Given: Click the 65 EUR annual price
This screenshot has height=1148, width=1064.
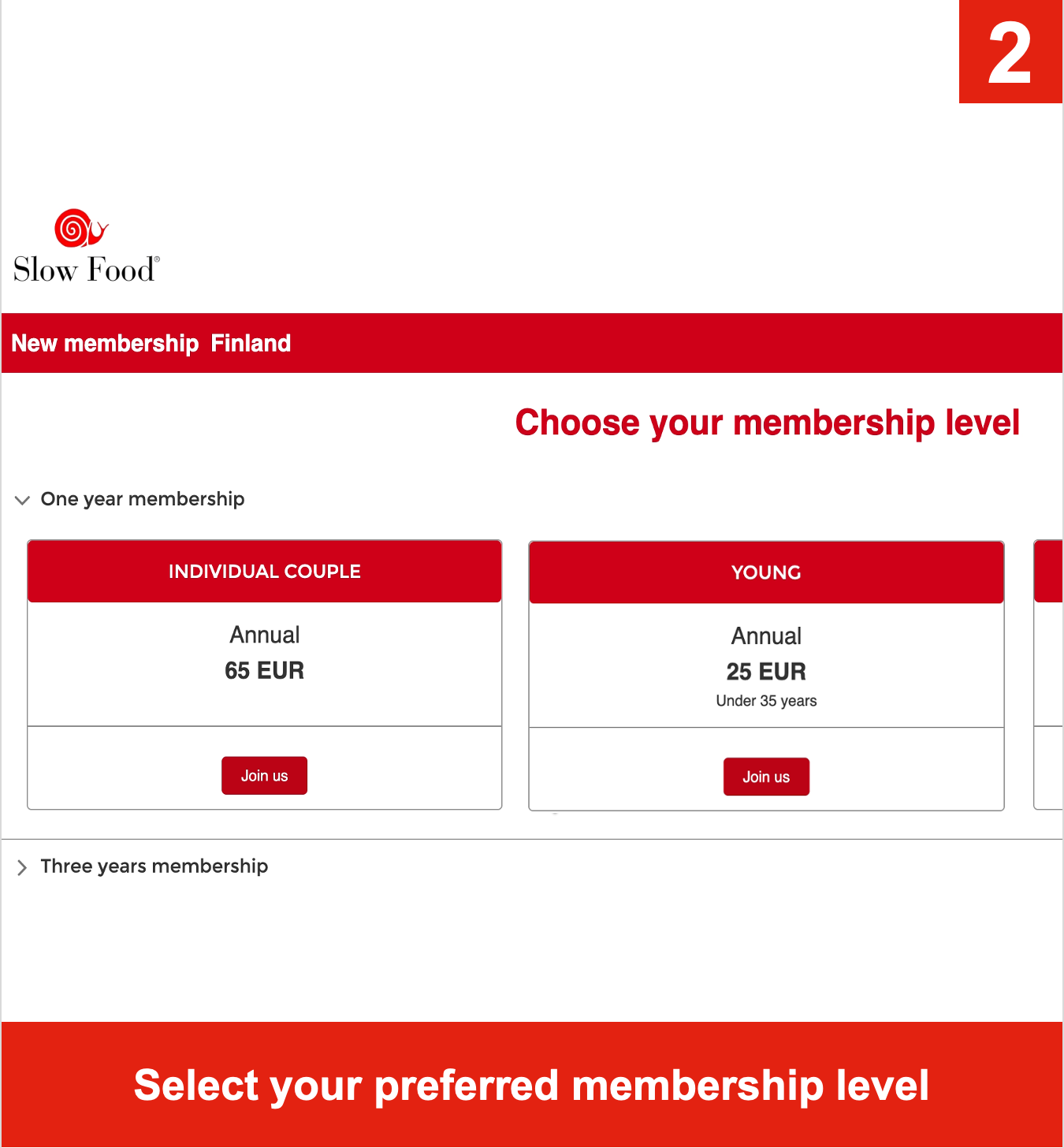Looking at the screenshot, I should pos(265,670).
